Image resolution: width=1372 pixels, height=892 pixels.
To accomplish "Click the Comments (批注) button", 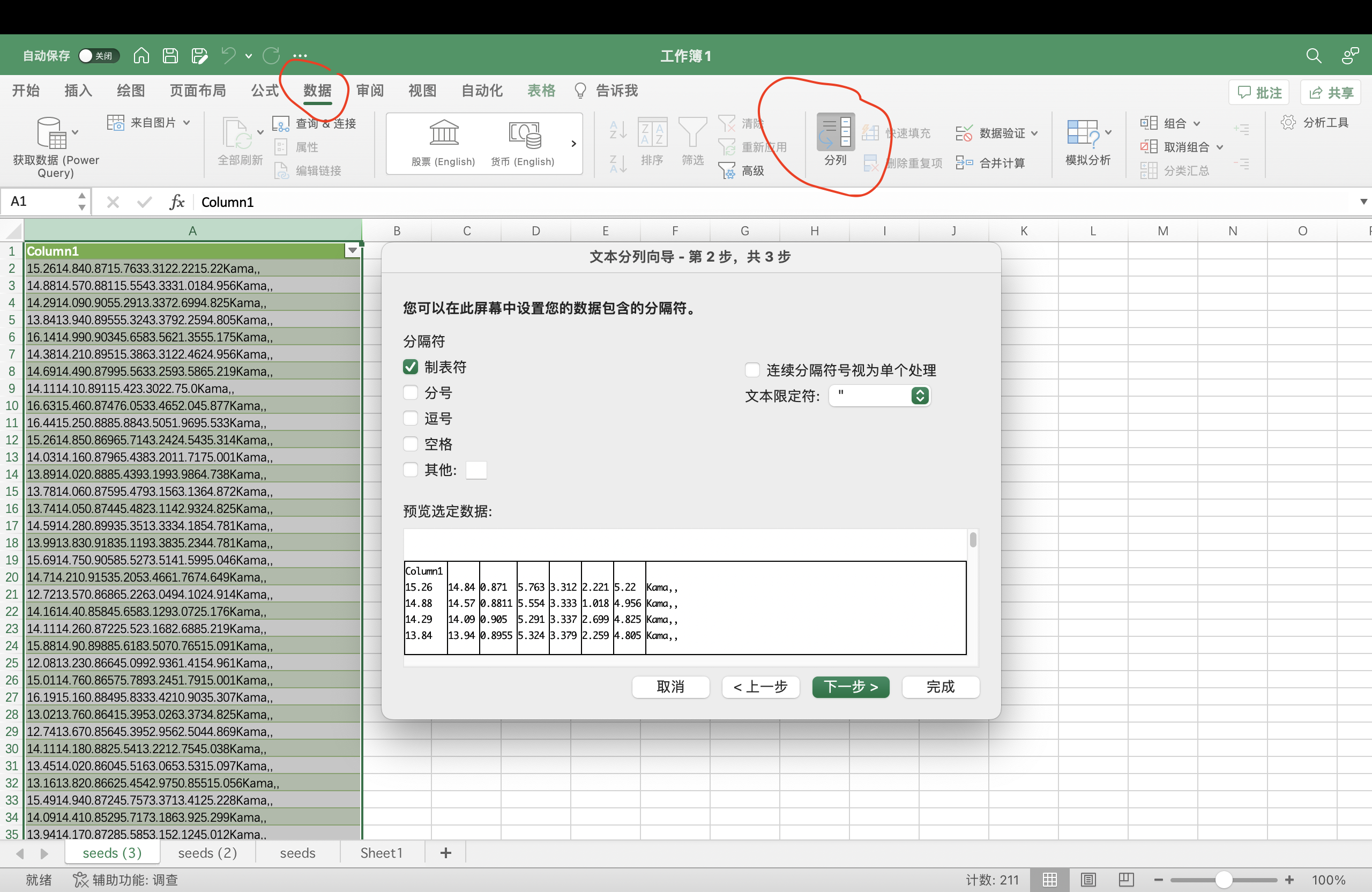I will click(1259, 92).
